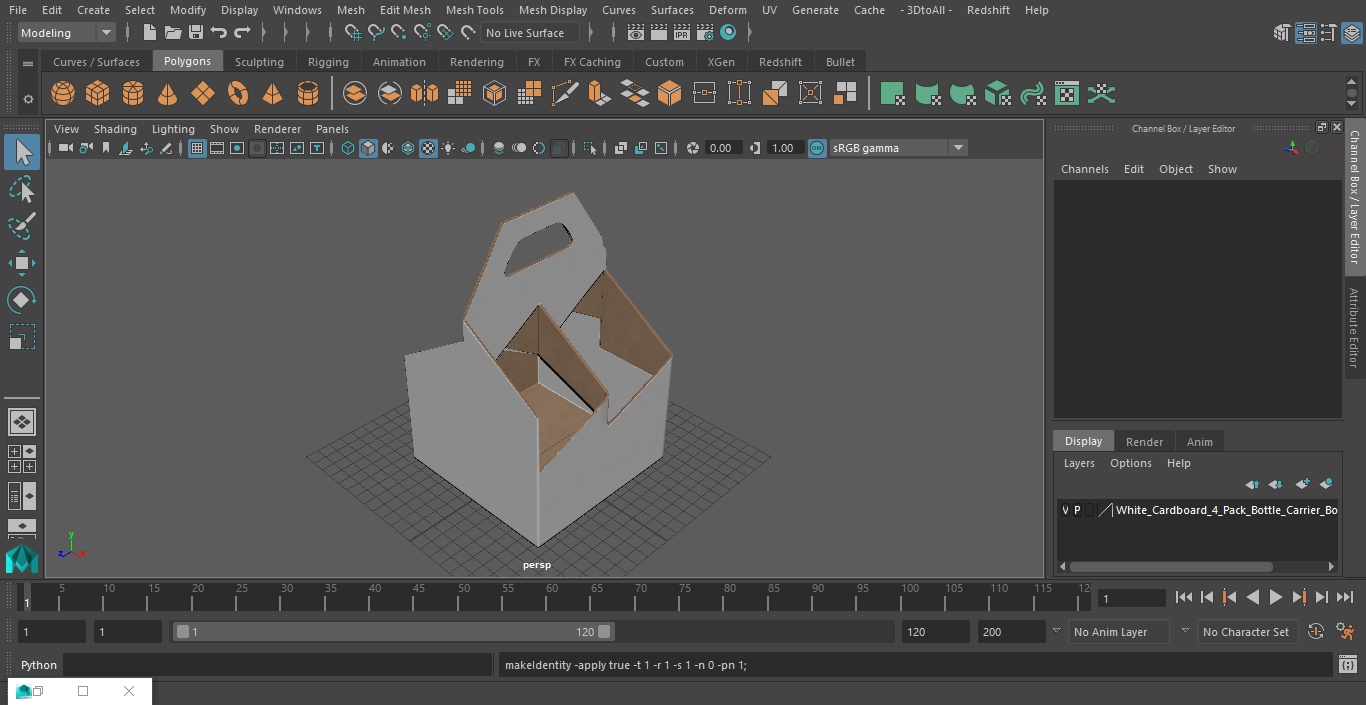Viewport: 1366px width, 705px height.
Task: Click the shelf settings gear icon
Action: (x=28, y=99)
